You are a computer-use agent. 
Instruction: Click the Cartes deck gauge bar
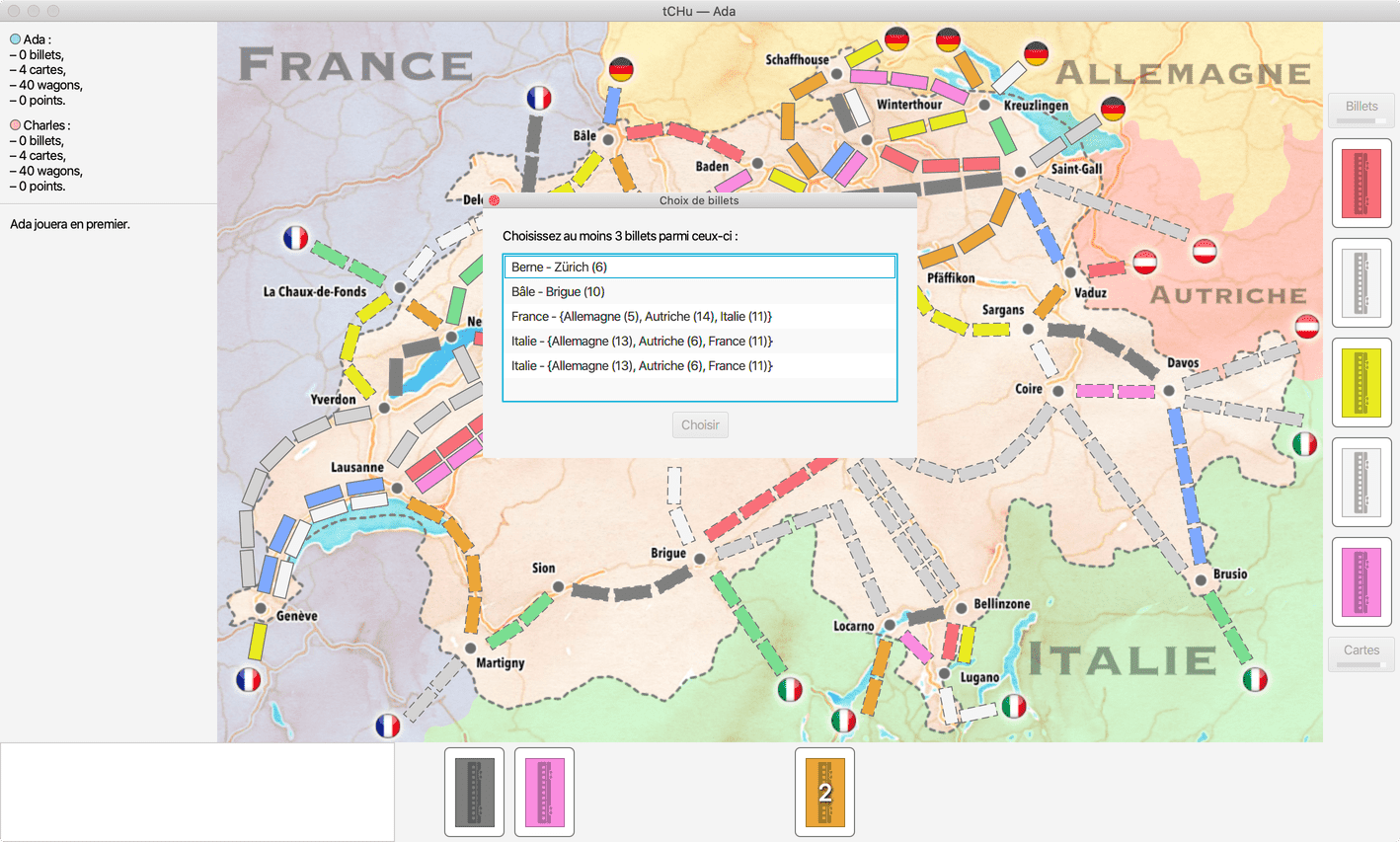(1361, 665)
